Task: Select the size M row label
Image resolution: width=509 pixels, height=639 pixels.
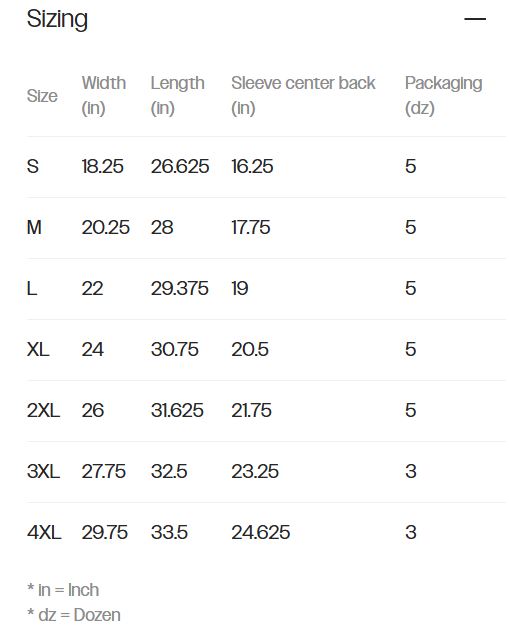Action: [34, 227]
